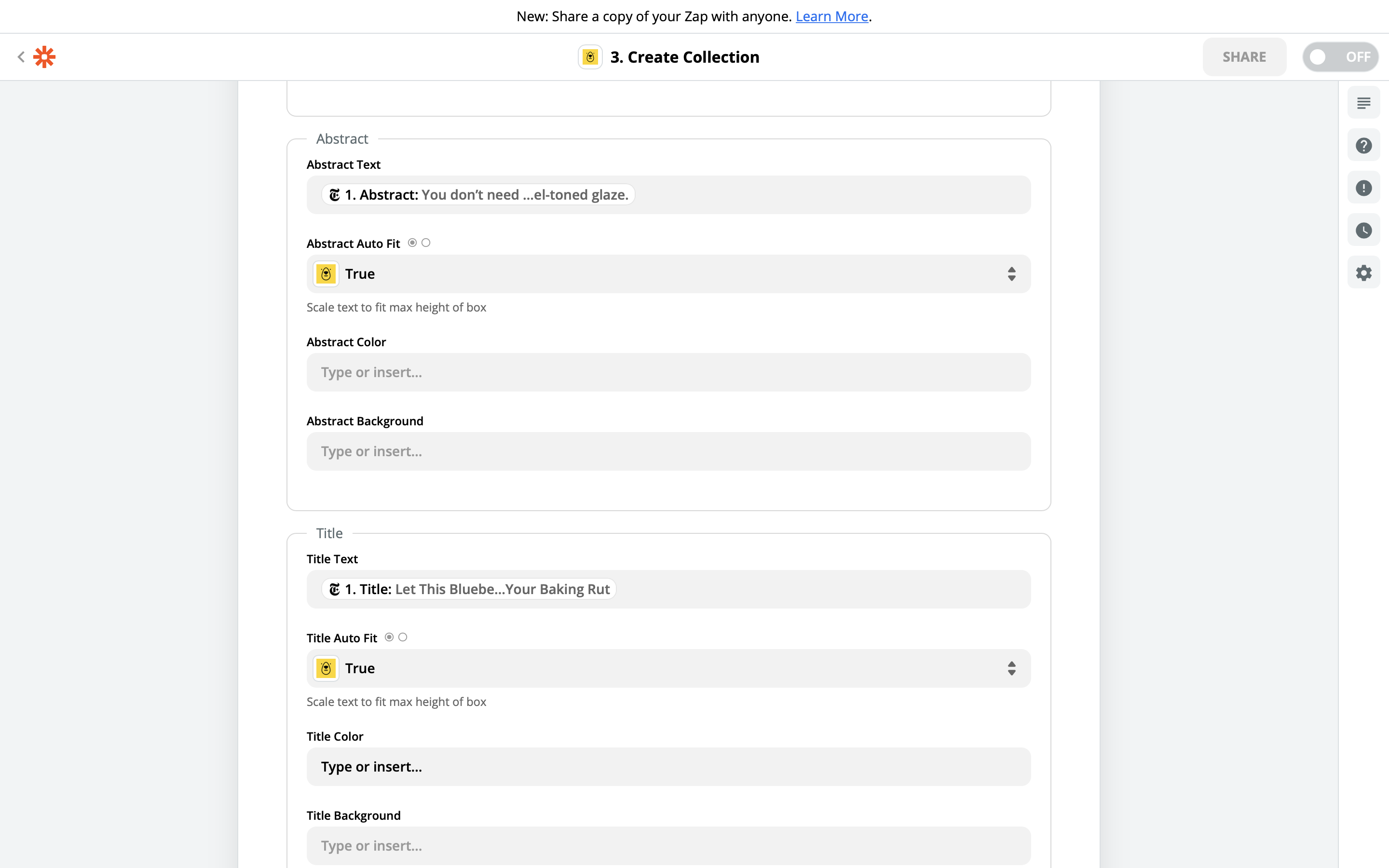Open Zap settings gear icon
The image size is (1389, 868).
click(1364, 272)
